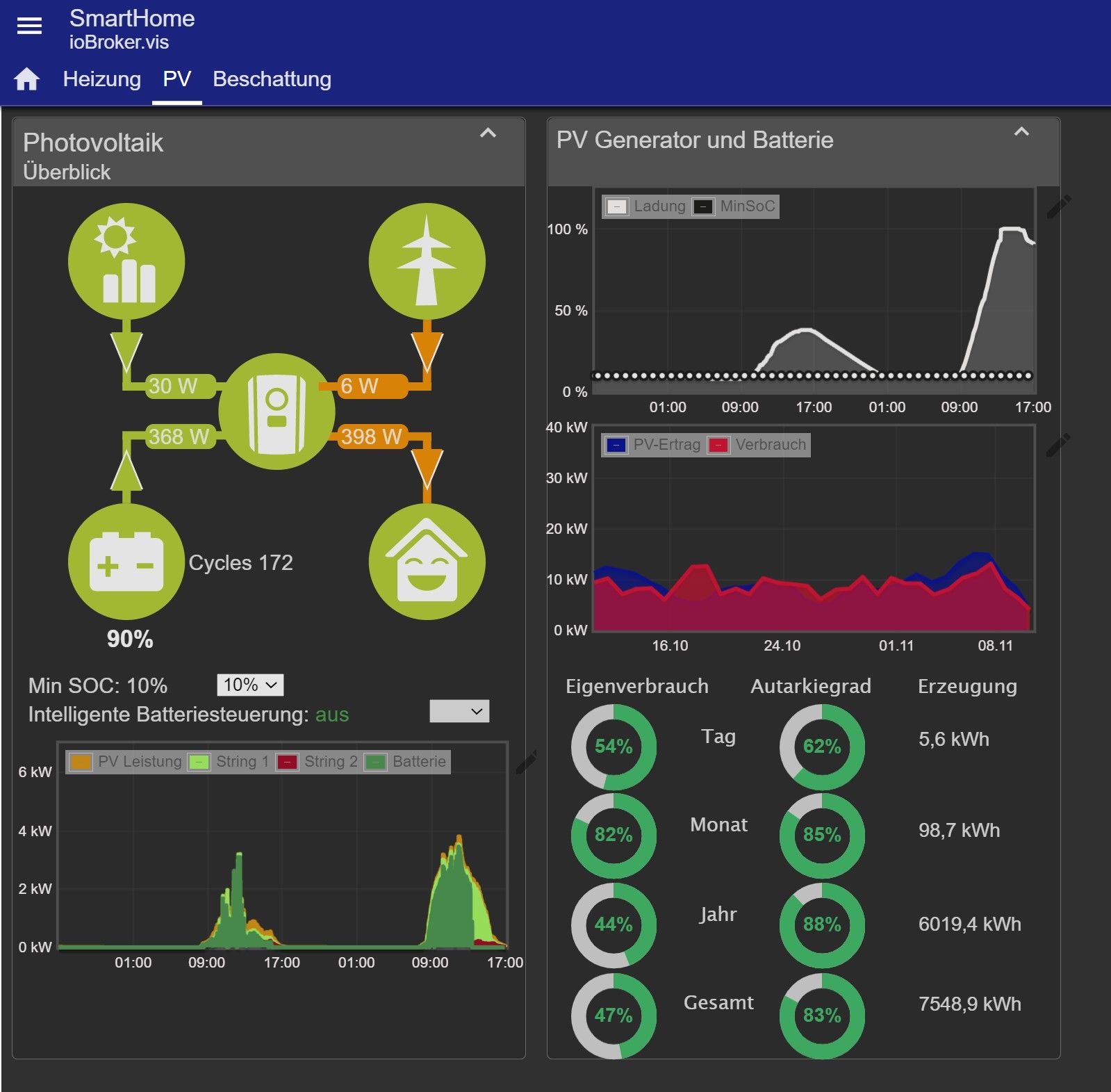Click the Erzeugung column heading

(x=967, y=686)
